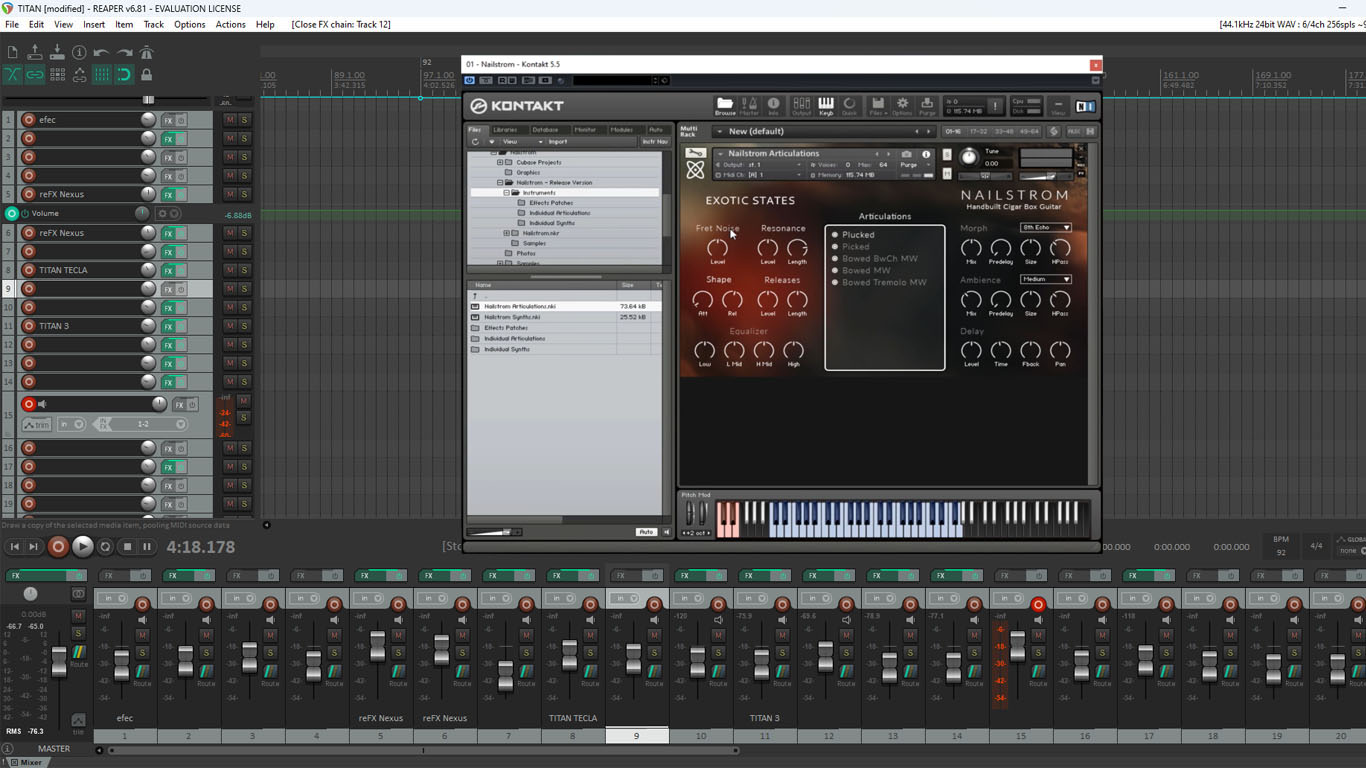Open instrument wrench edit icon
Viewport: 1366px width, 768px height.
pos(695,154)
